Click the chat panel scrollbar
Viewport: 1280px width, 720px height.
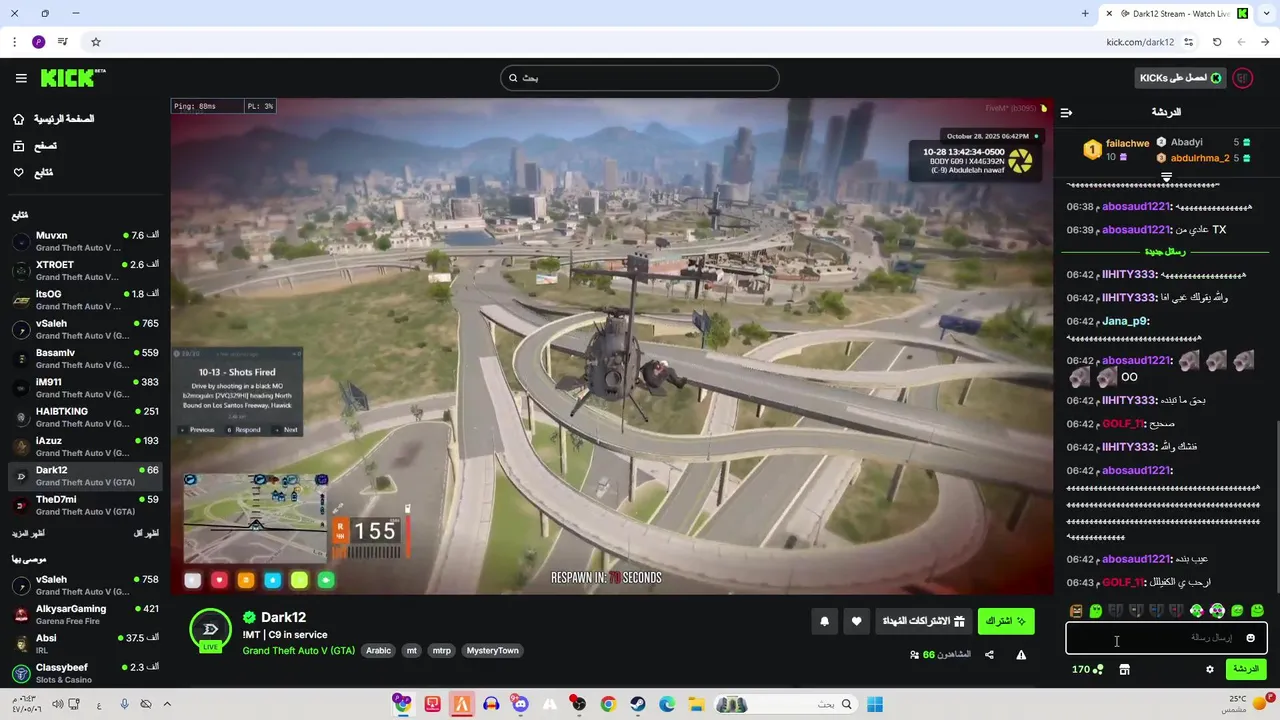coord(1276,505)
